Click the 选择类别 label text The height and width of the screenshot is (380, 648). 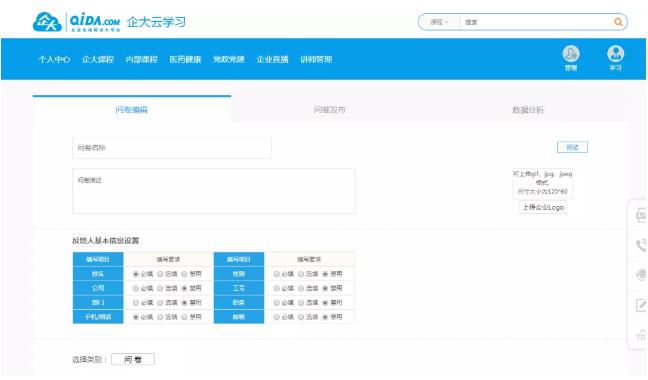90,359
